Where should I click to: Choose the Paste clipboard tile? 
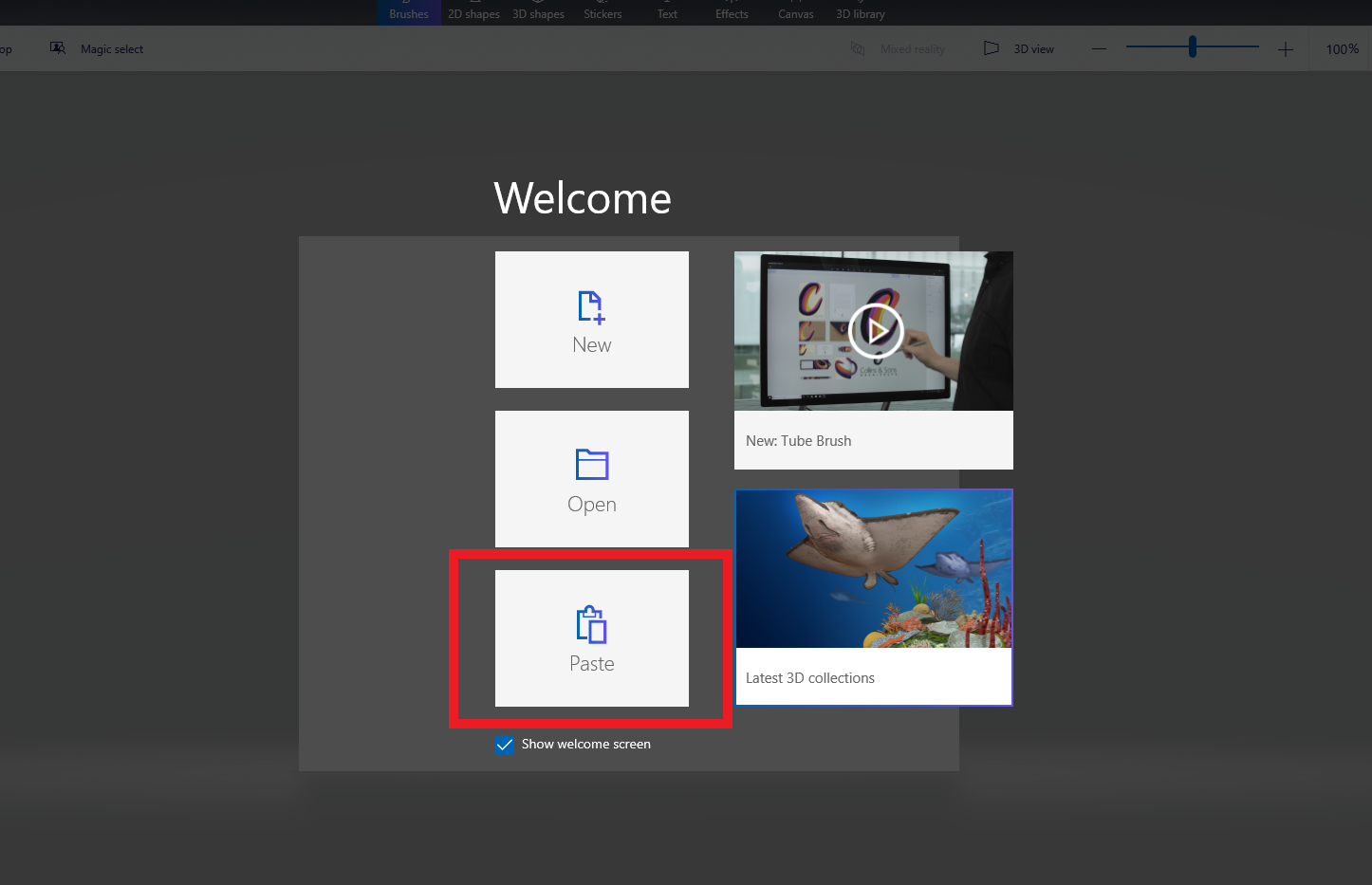592,638
